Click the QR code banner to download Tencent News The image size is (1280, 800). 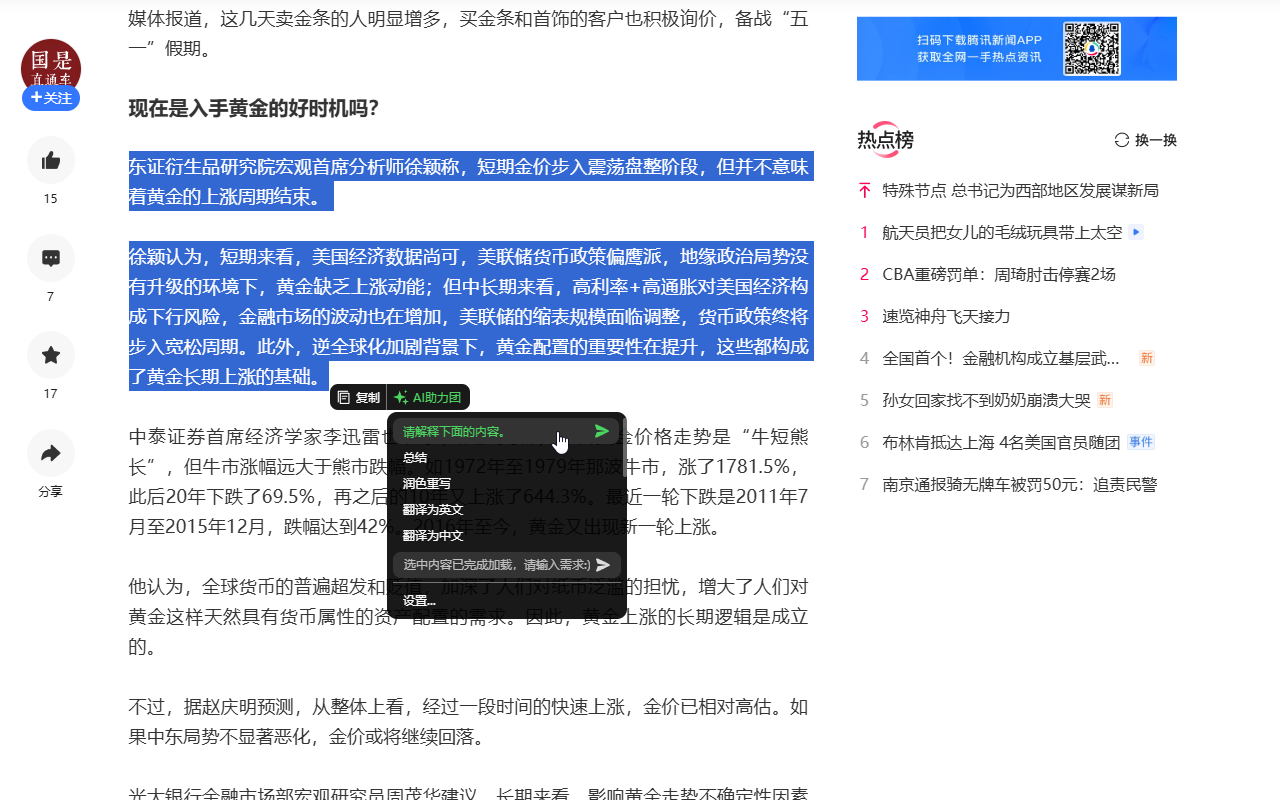[1016, 48]
